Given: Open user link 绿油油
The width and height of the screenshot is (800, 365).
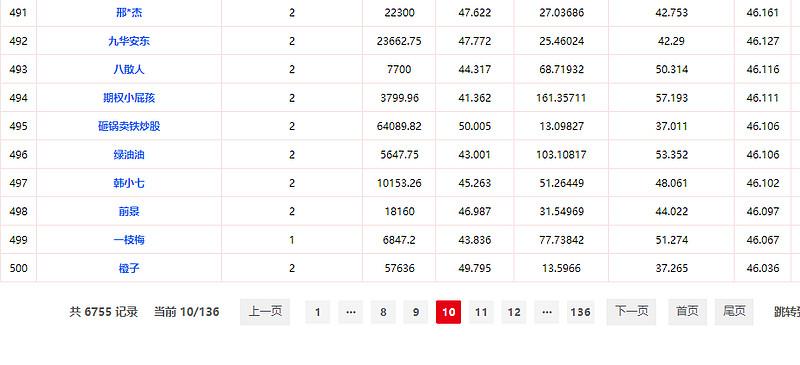Looking at the screenshot, I should (129, 155).
